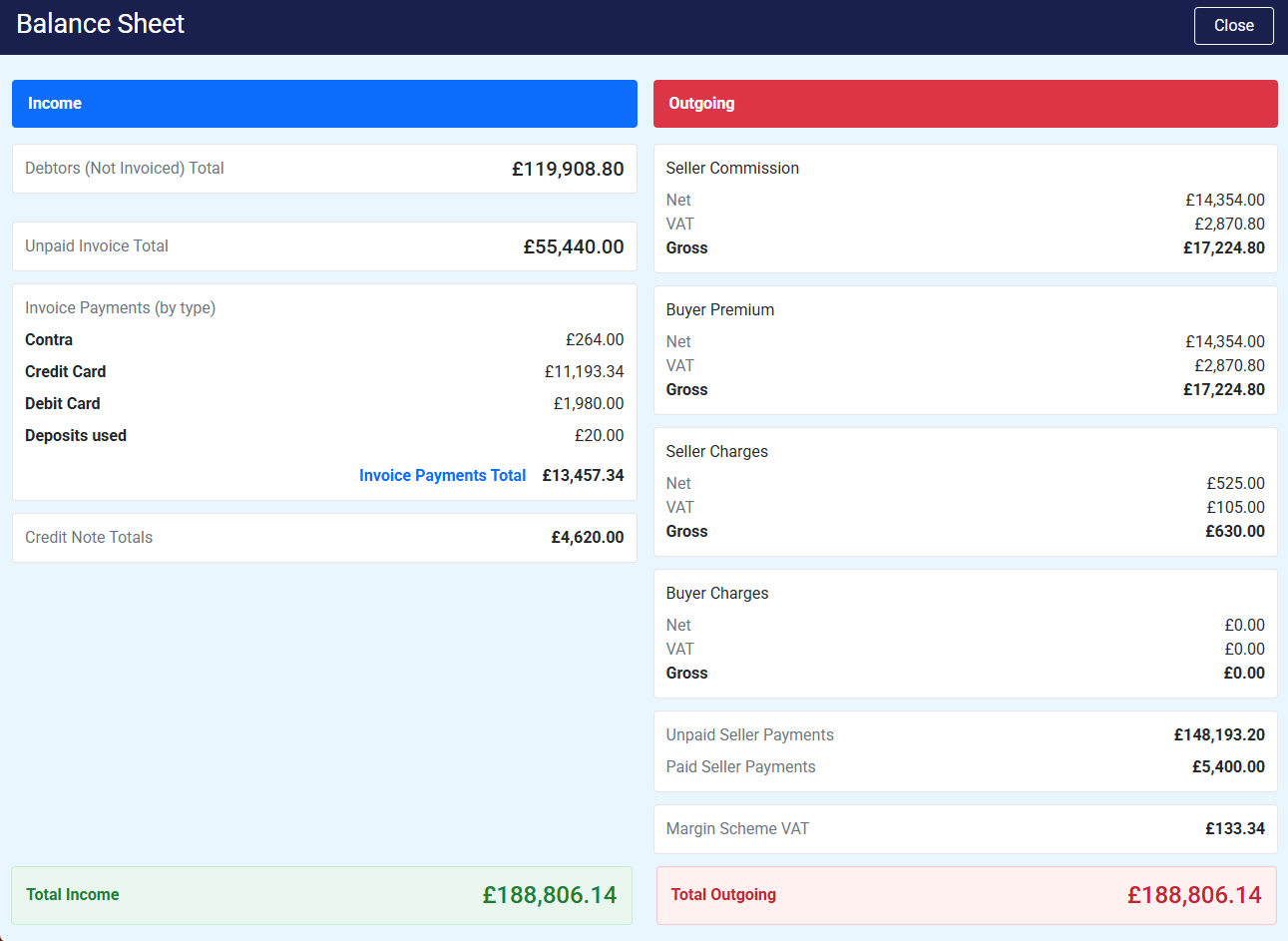The width and height of the screenshot is (1288, 941).
Task: Click the 'Unpaid Invoice Total' label
Action: pos(97,246)
